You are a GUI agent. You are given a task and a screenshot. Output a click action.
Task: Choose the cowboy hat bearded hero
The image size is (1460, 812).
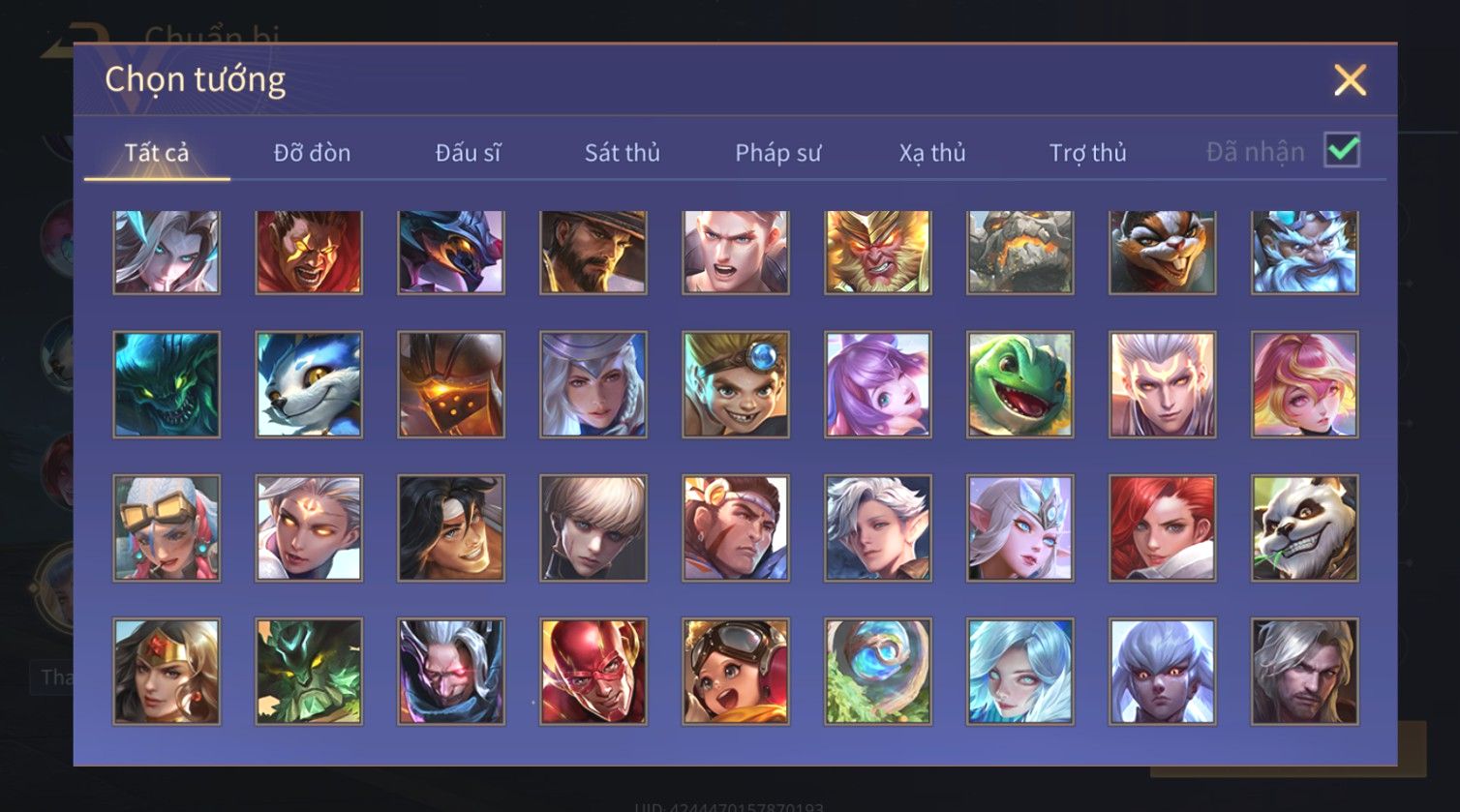point(593,252)
